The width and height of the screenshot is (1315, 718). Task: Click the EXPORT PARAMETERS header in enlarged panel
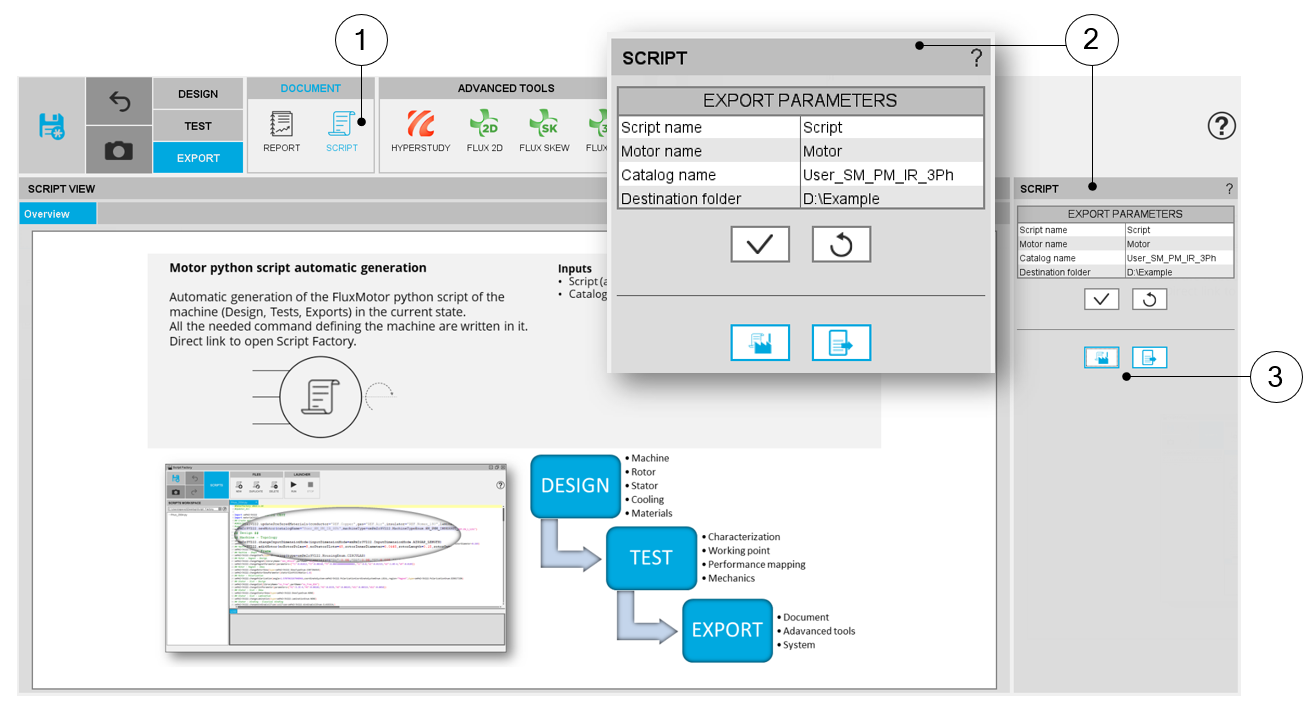pyautogui.click(x=800, y=101)
